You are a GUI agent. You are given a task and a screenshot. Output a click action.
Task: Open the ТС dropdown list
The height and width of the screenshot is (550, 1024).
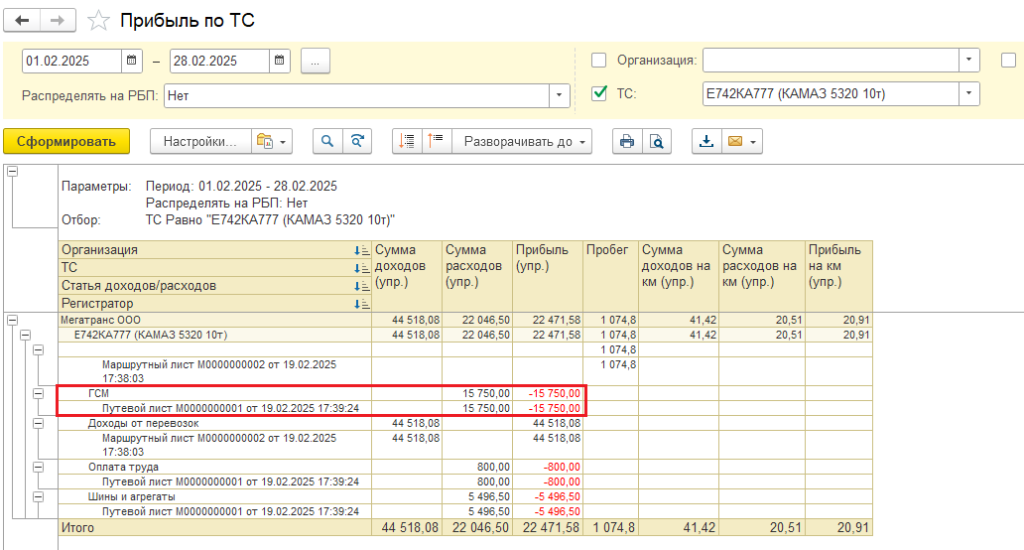point(969,93)
